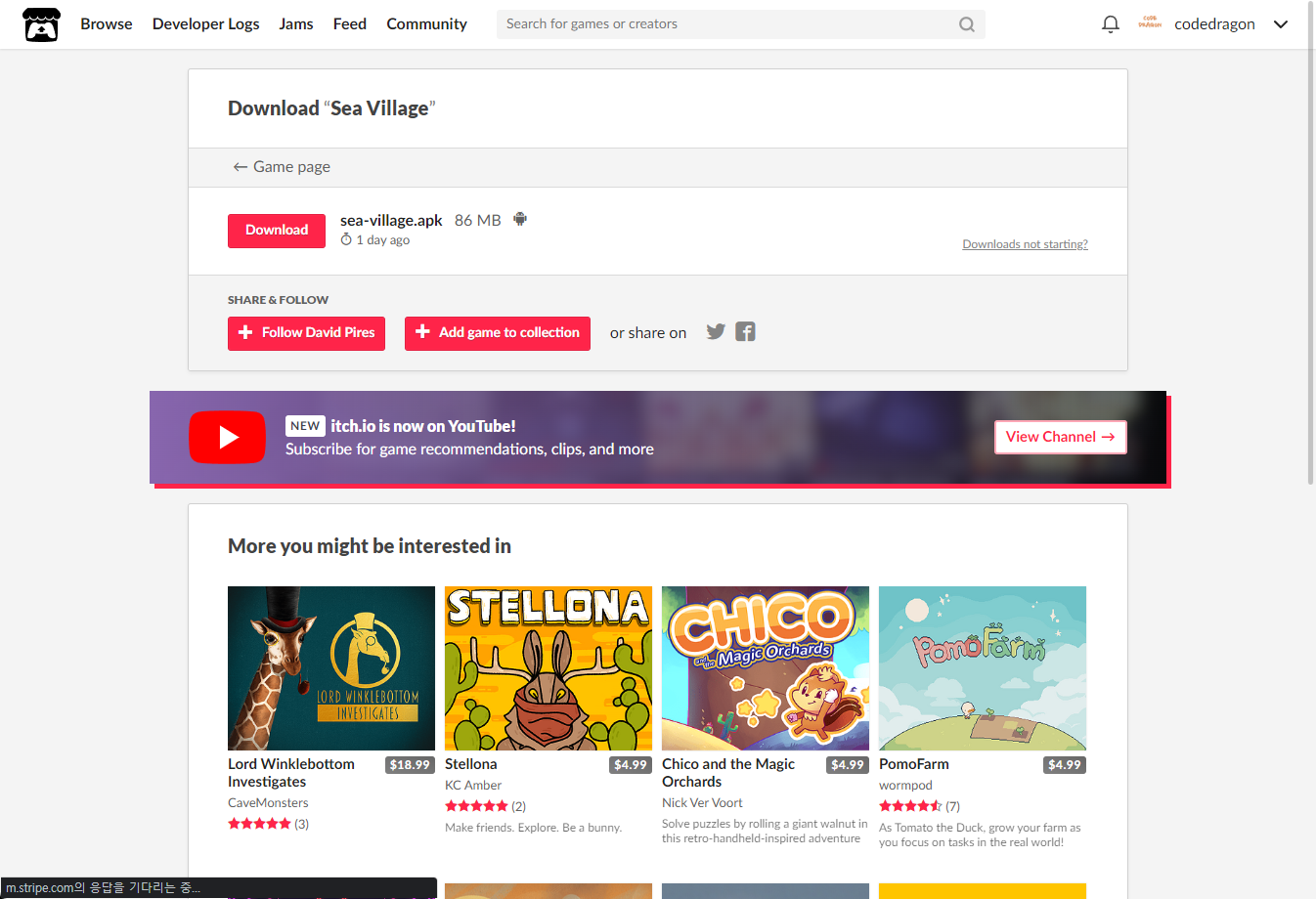Click the 86 MB file size
The image size is (1316, 899).
pyautogui.click(x=477, y=220)
